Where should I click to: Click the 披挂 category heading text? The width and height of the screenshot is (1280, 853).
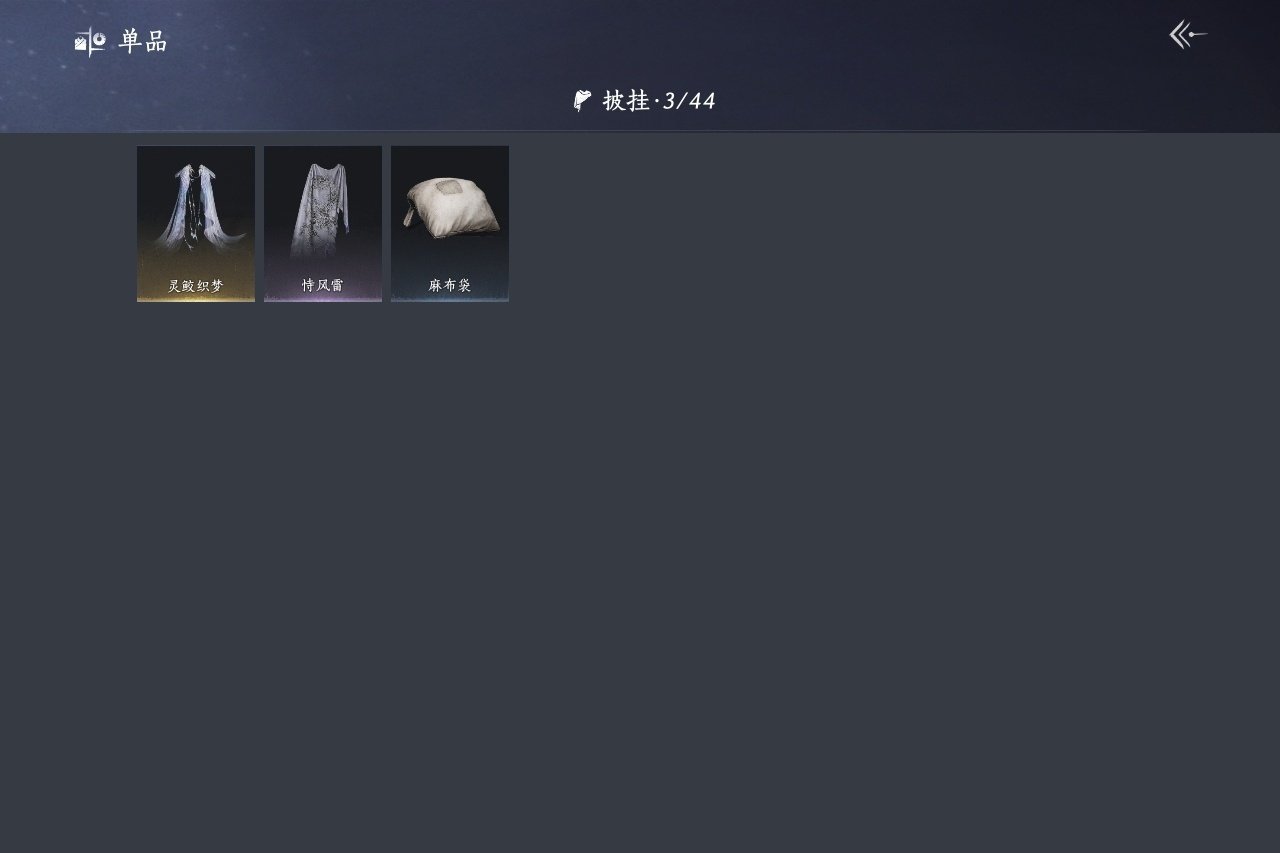coord(626,100)
